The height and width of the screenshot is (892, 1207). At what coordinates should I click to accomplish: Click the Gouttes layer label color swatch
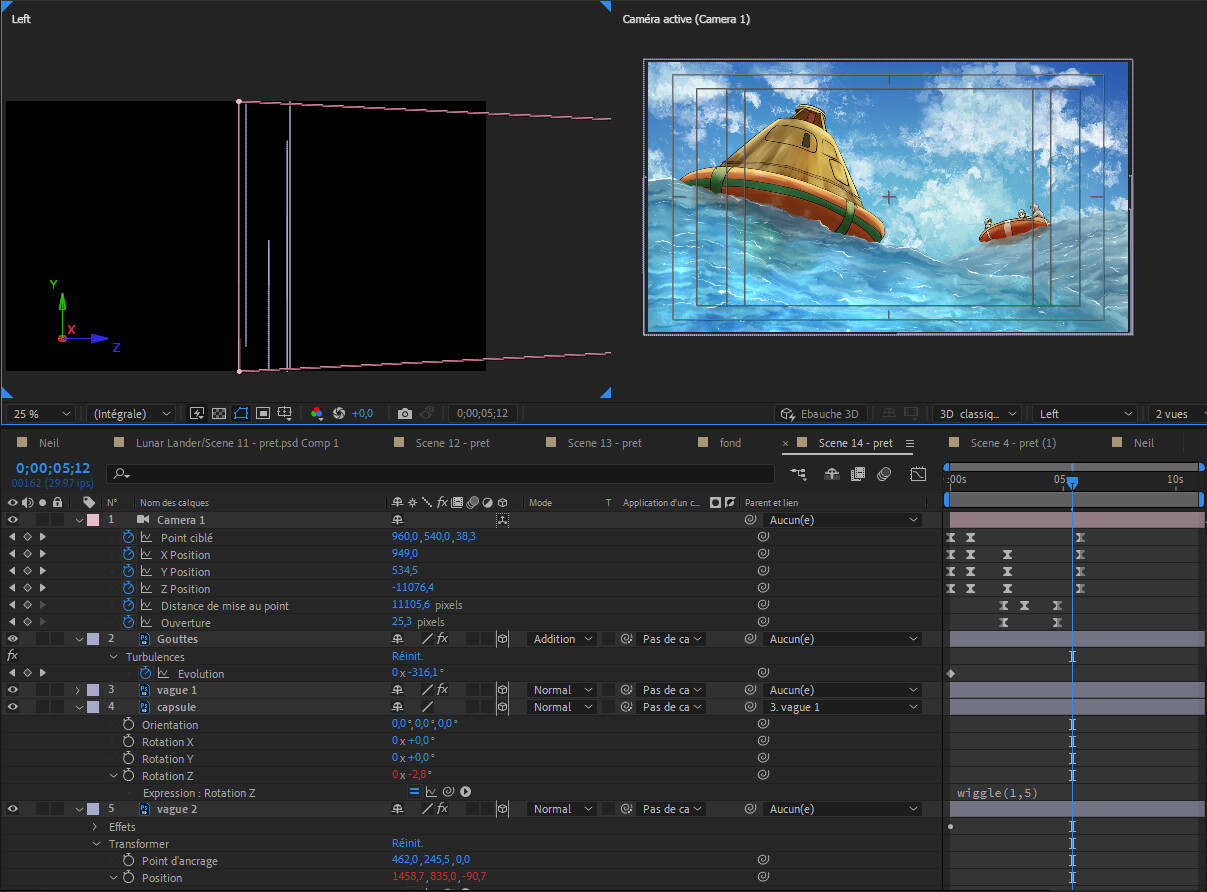(93, 639)
